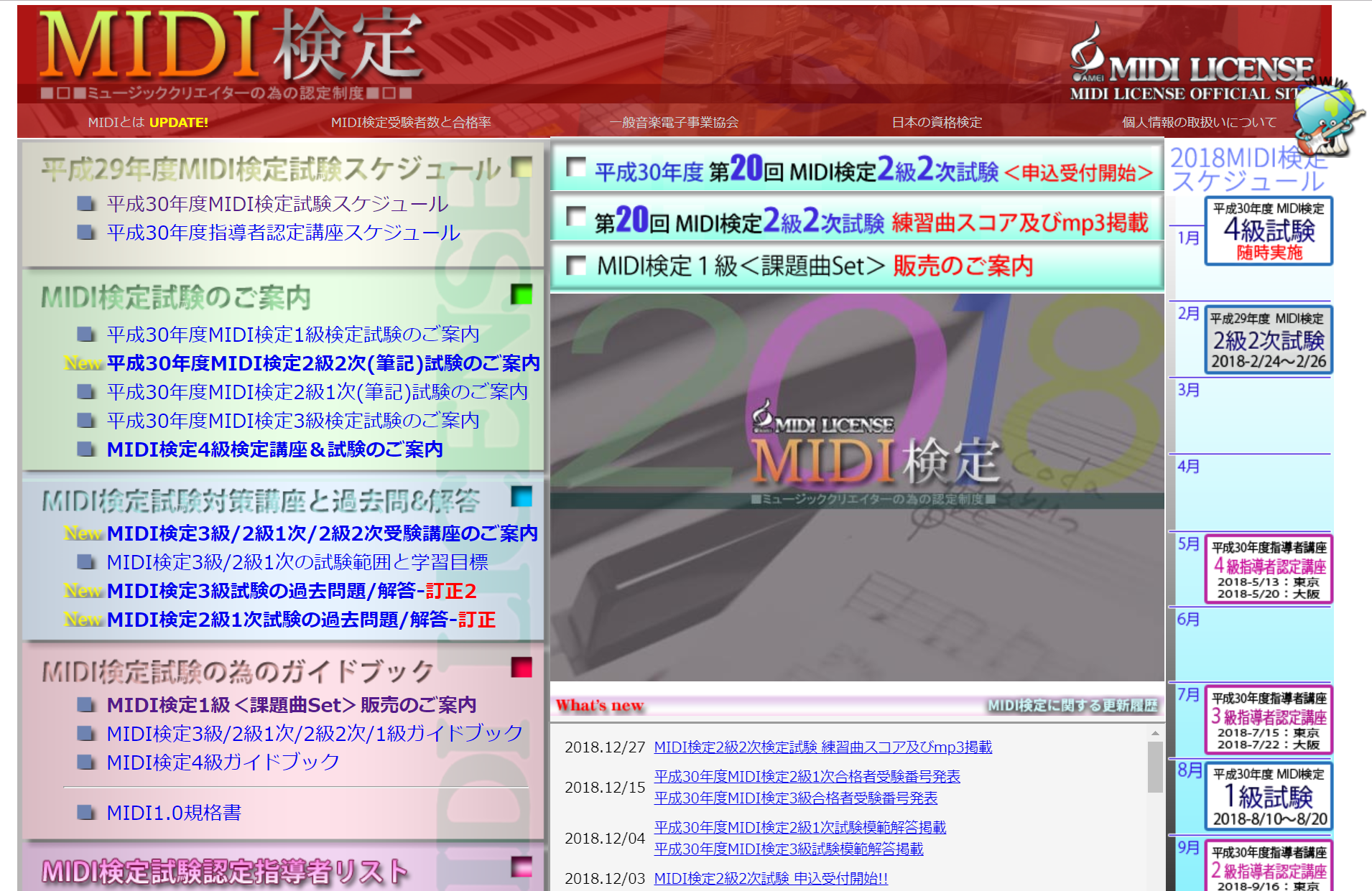Click bullet icon for MIDI検定4級ガイドブック

coord(86,762)
